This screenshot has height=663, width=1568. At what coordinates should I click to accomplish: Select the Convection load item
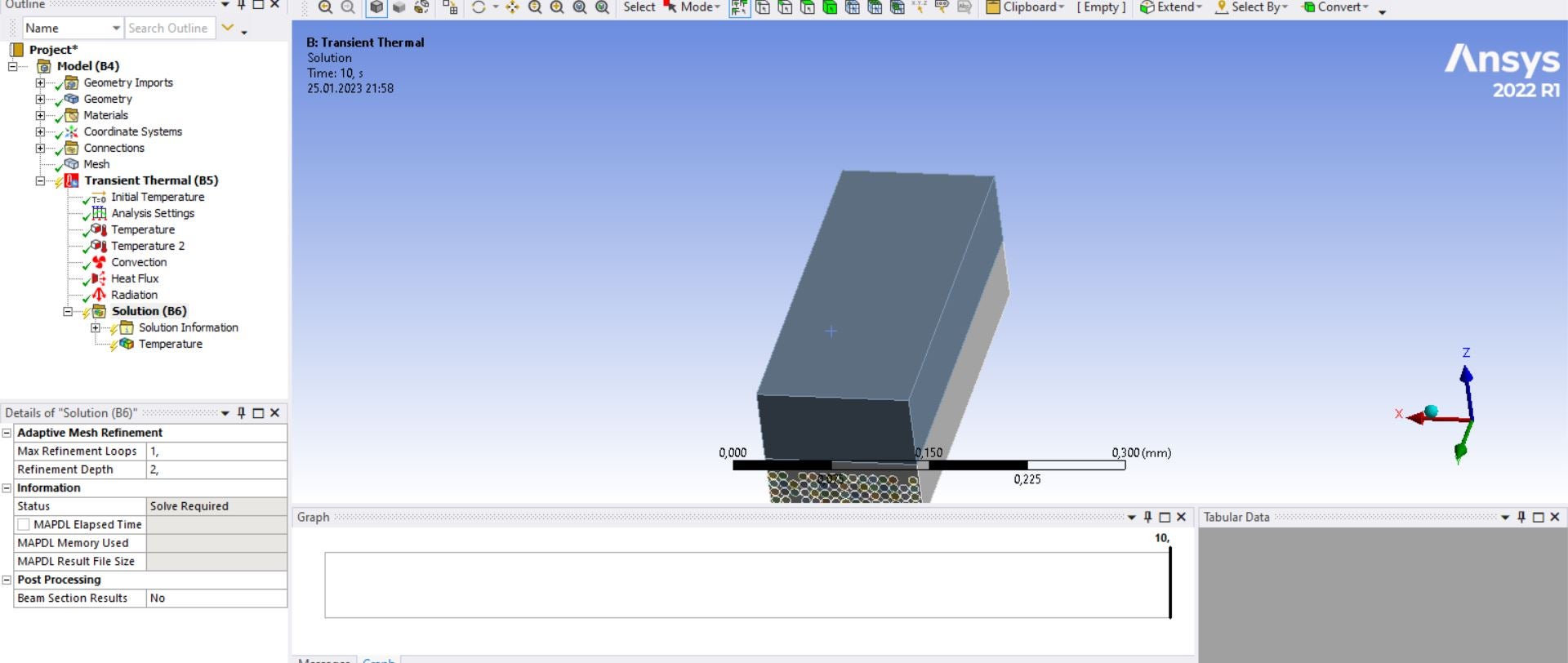click(x=139, y=262)
